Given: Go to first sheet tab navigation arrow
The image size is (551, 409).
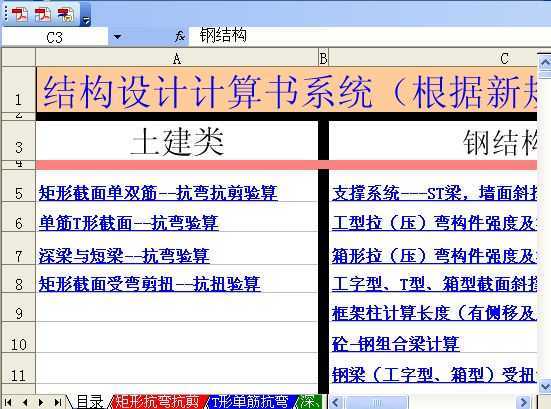Looking at the screenshot, I should point(8,402).
